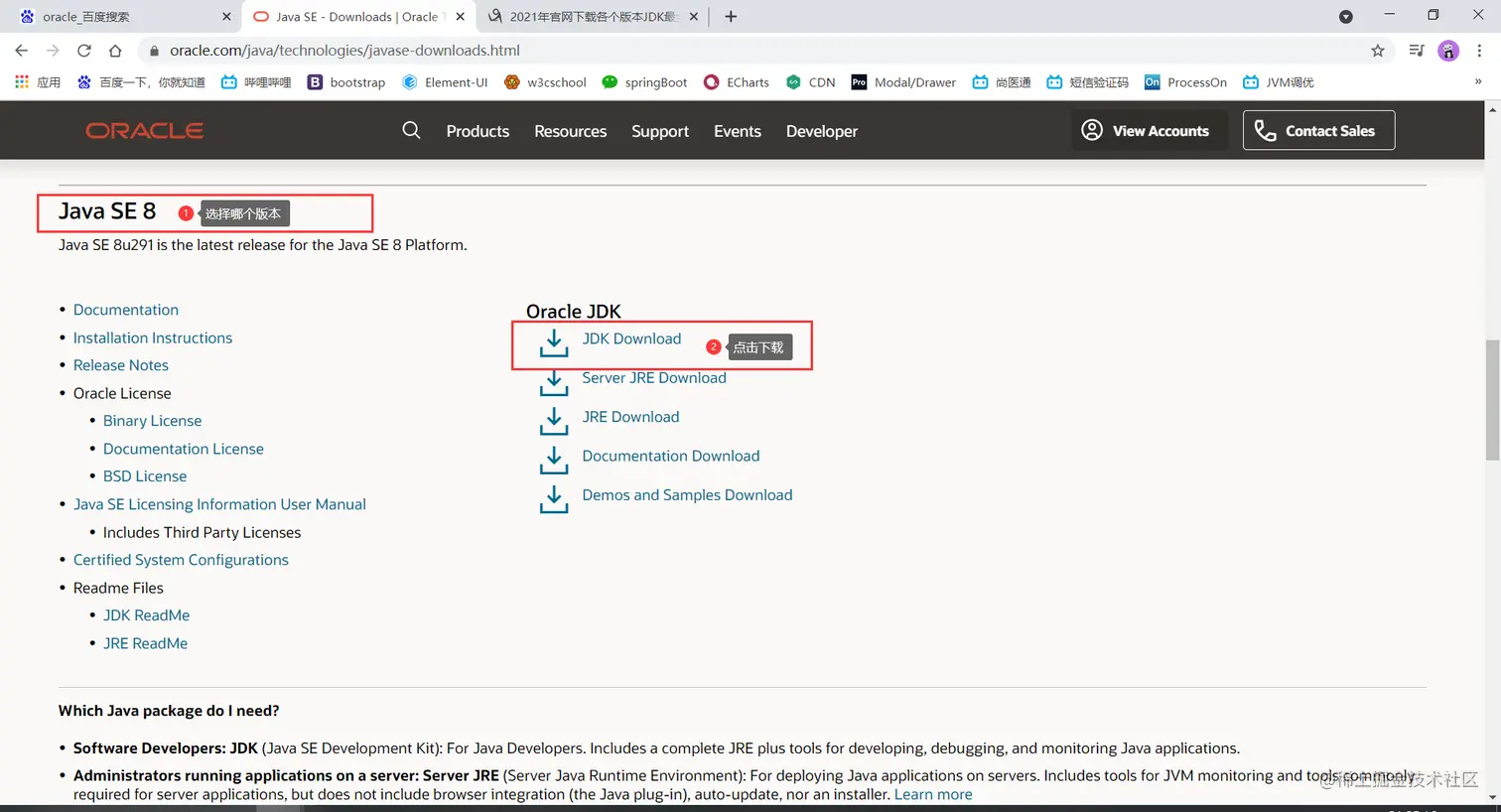Open the Products menu
Image resolution: width=1501 pixels, height=812 pixels.
point(478,131)
